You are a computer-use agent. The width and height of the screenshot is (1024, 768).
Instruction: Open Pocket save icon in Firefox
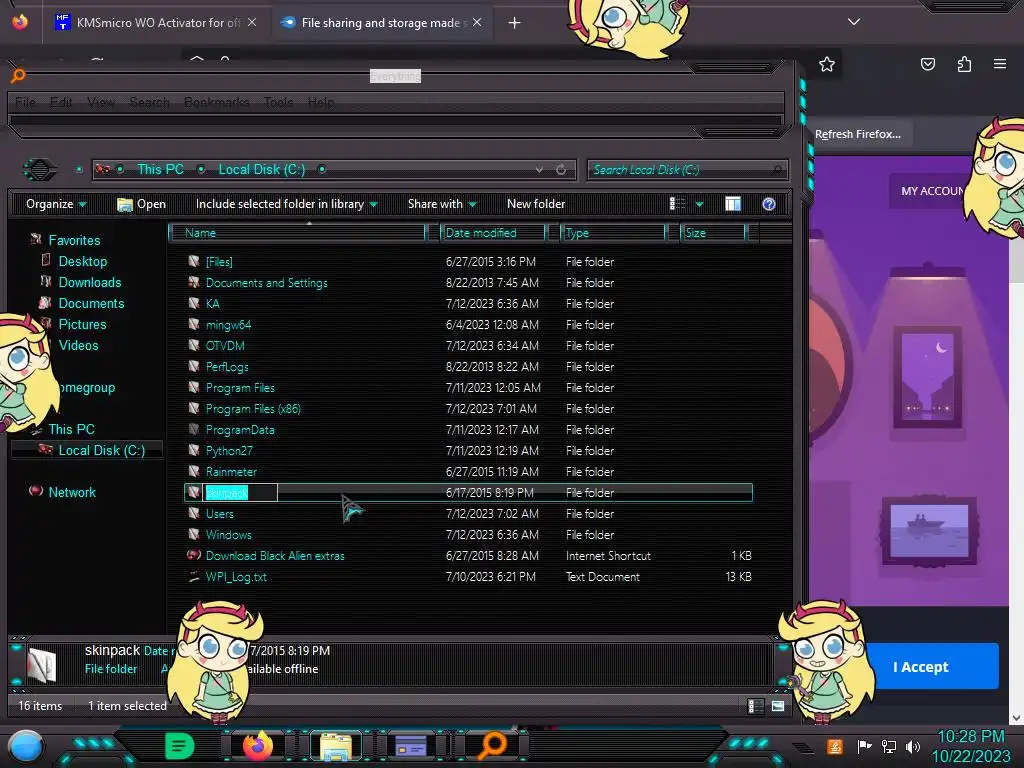927,64
